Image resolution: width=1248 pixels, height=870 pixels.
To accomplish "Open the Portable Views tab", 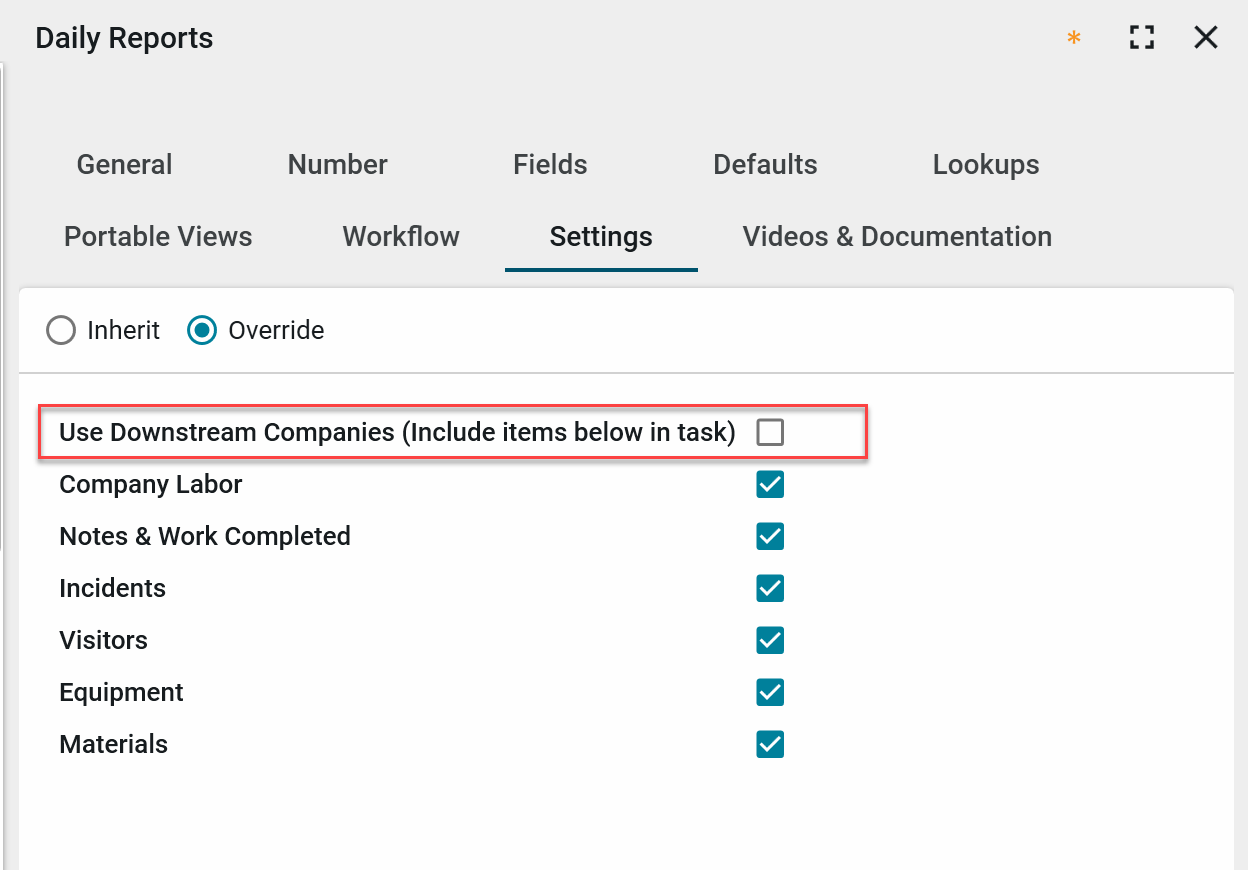I will (158, 237).
